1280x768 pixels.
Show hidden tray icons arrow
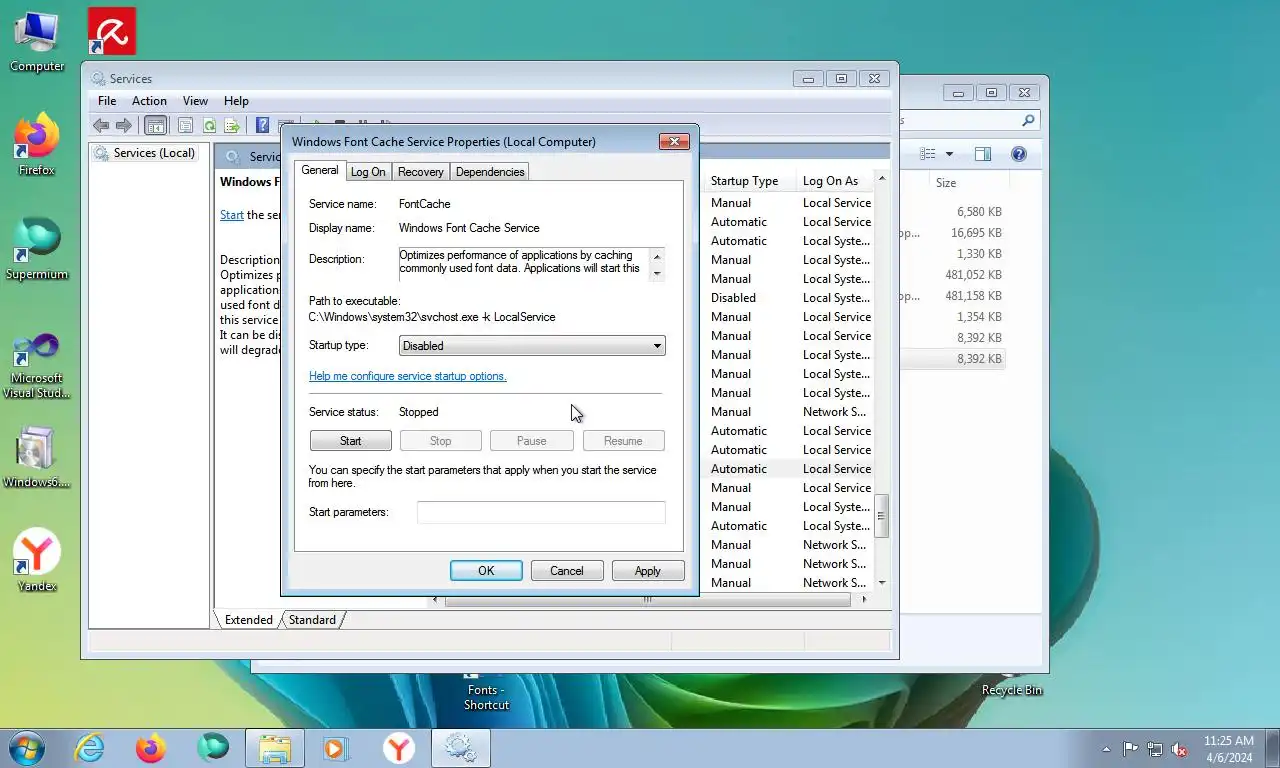coord(1106,749)
